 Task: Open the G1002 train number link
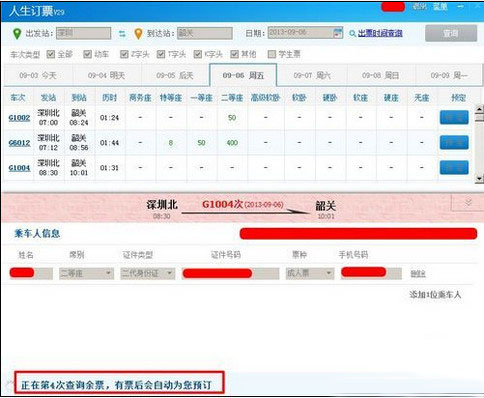pyautogui.click(x=19, y=118)
